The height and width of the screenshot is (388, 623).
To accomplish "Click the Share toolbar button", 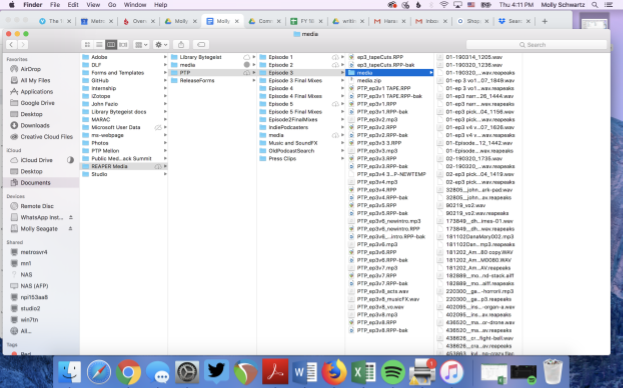I will coord(181,44).
